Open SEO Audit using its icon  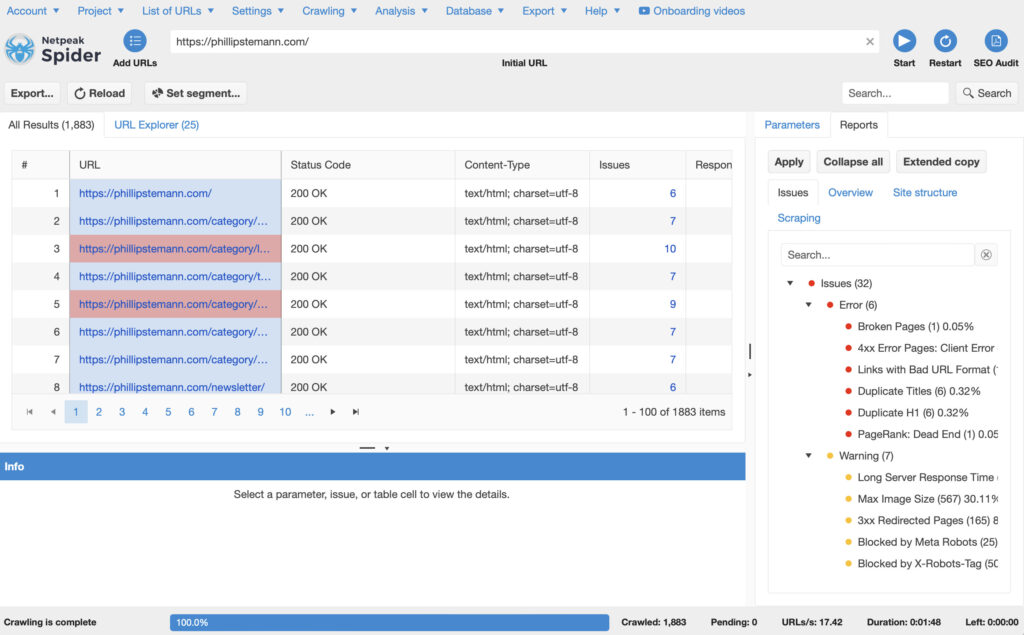[x=994, y=42]
